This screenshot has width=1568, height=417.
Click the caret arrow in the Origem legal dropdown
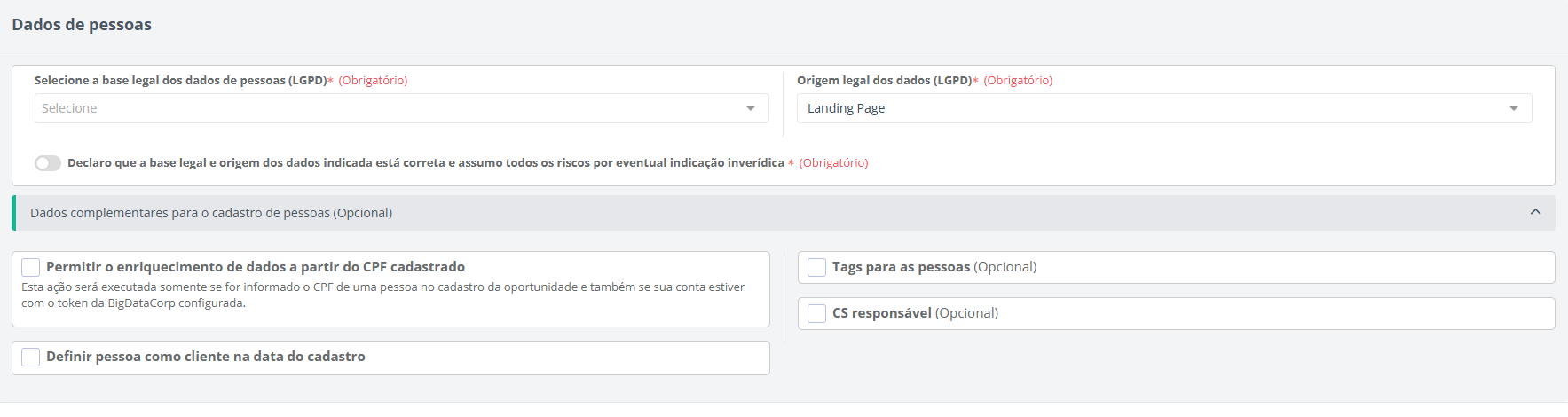pos(1514,109)
